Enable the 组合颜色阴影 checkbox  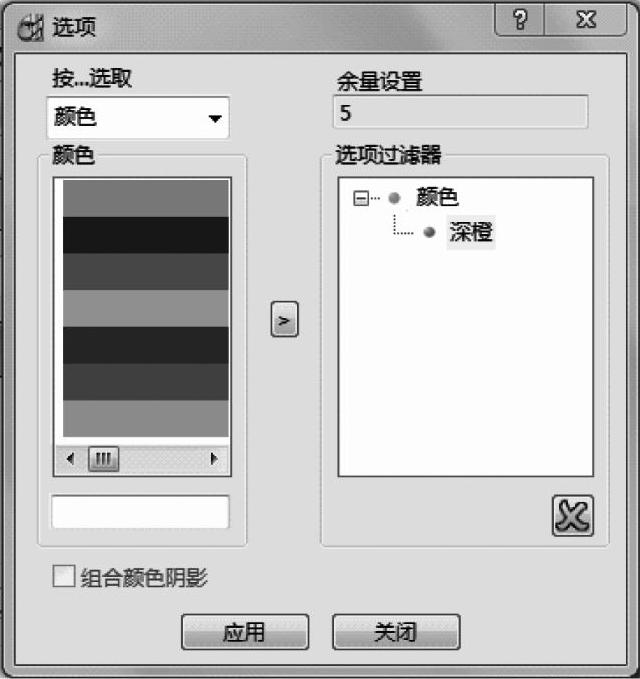click(x=64, y=576)
